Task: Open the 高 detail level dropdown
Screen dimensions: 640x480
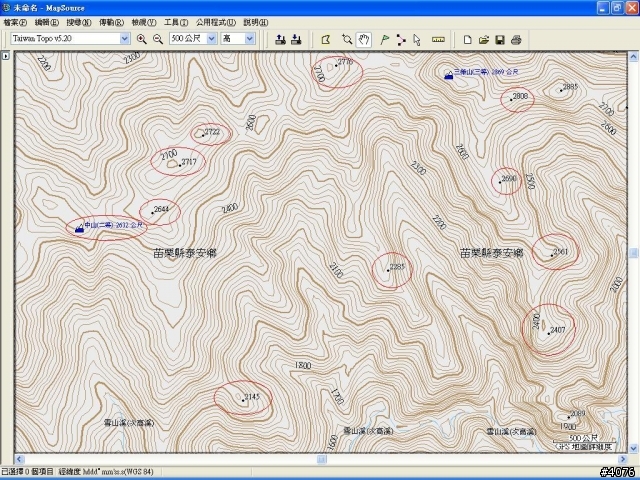Action: 250,39
